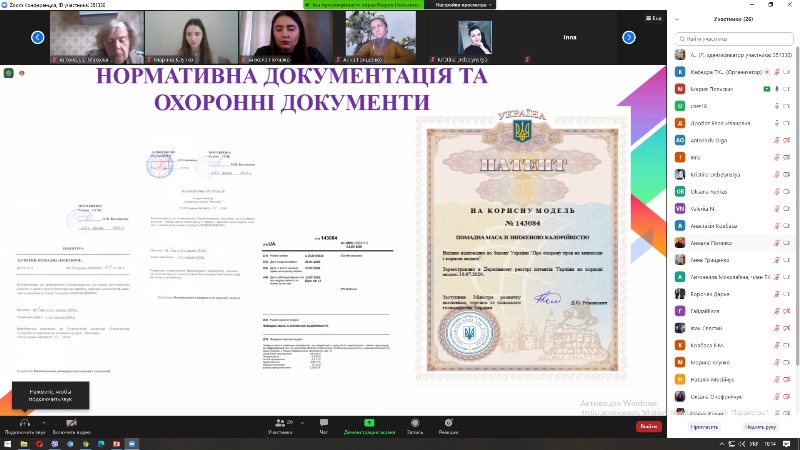Click the red Leave meeting button
Viewport: 800px width, 450px height.
click(648, 427)
